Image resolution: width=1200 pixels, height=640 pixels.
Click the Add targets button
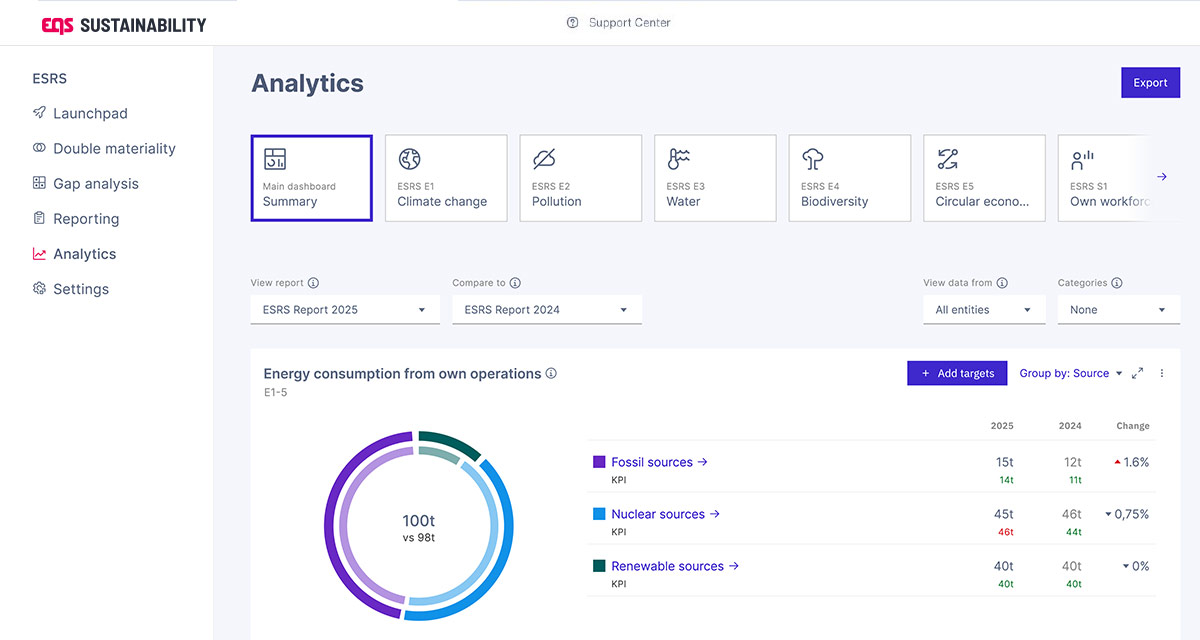957,374
